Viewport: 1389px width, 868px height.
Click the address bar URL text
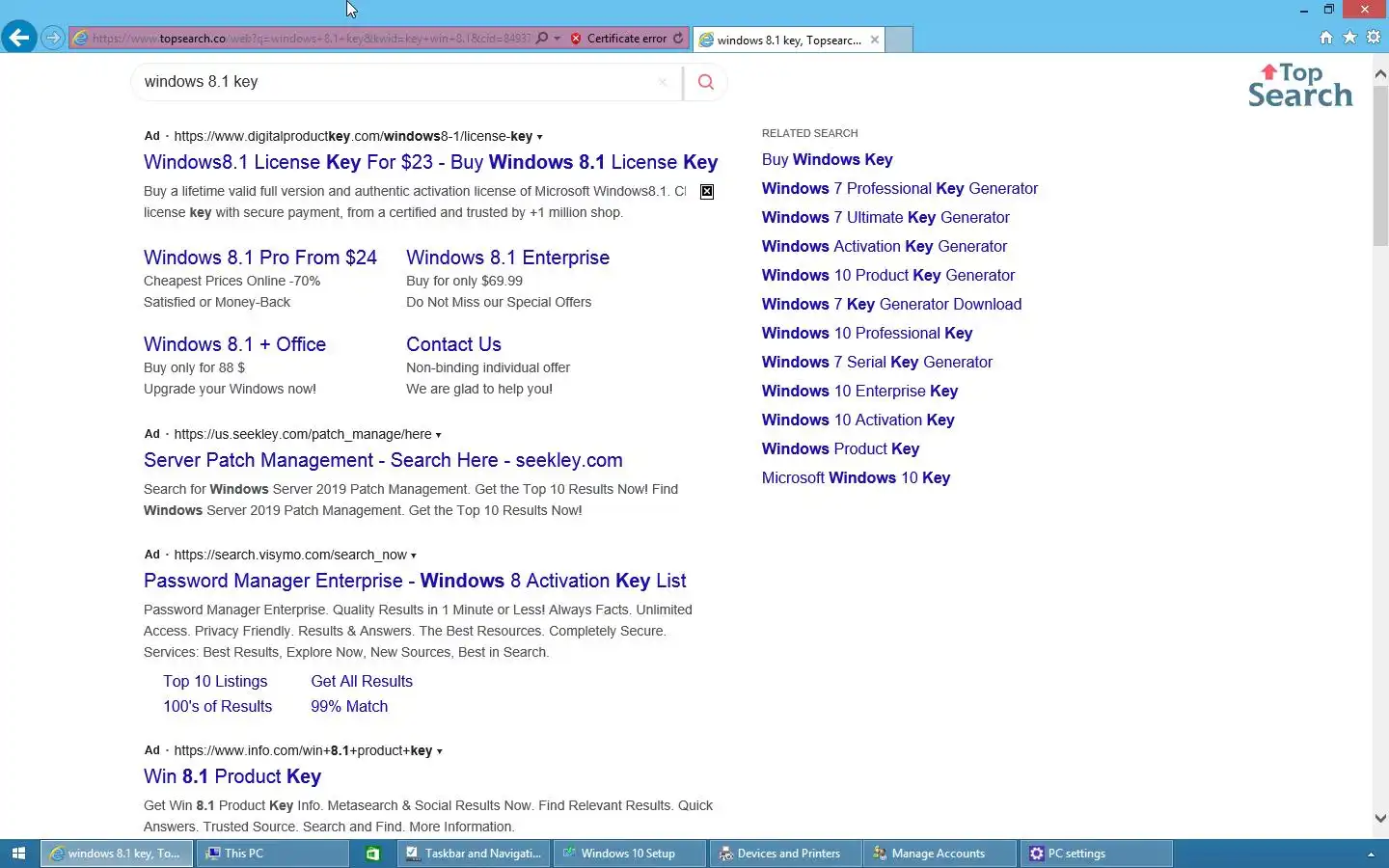click(x=311, y=38)
